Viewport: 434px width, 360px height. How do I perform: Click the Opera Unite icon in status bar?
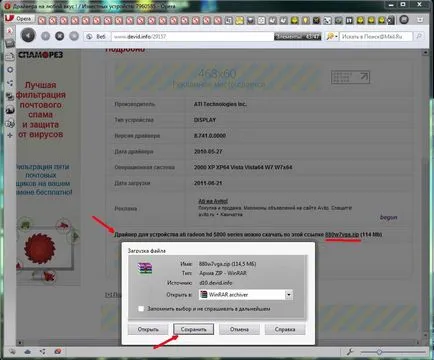pos(42,351)
